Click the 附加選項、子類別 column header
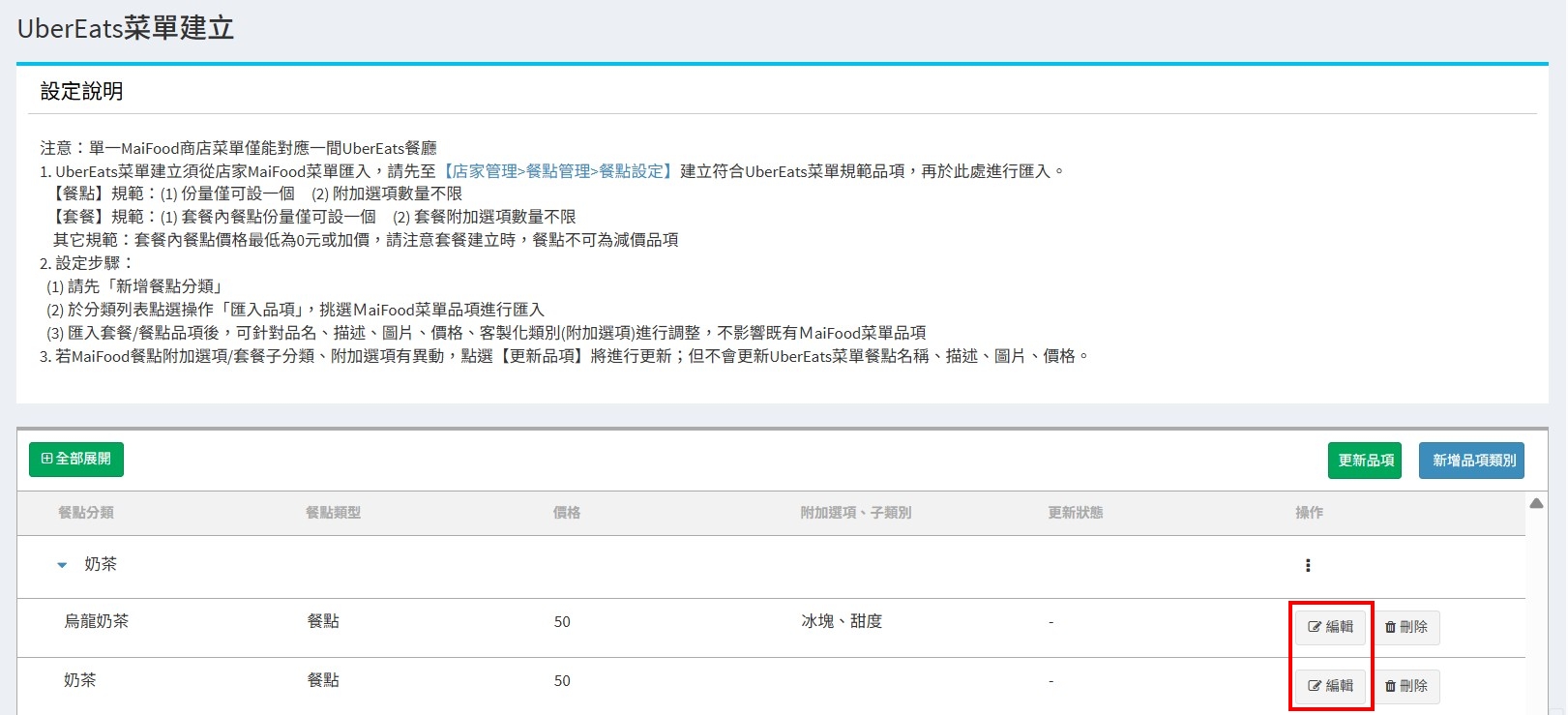Image resolution: width=1568 pixels, height=715 pixels. 855,513
